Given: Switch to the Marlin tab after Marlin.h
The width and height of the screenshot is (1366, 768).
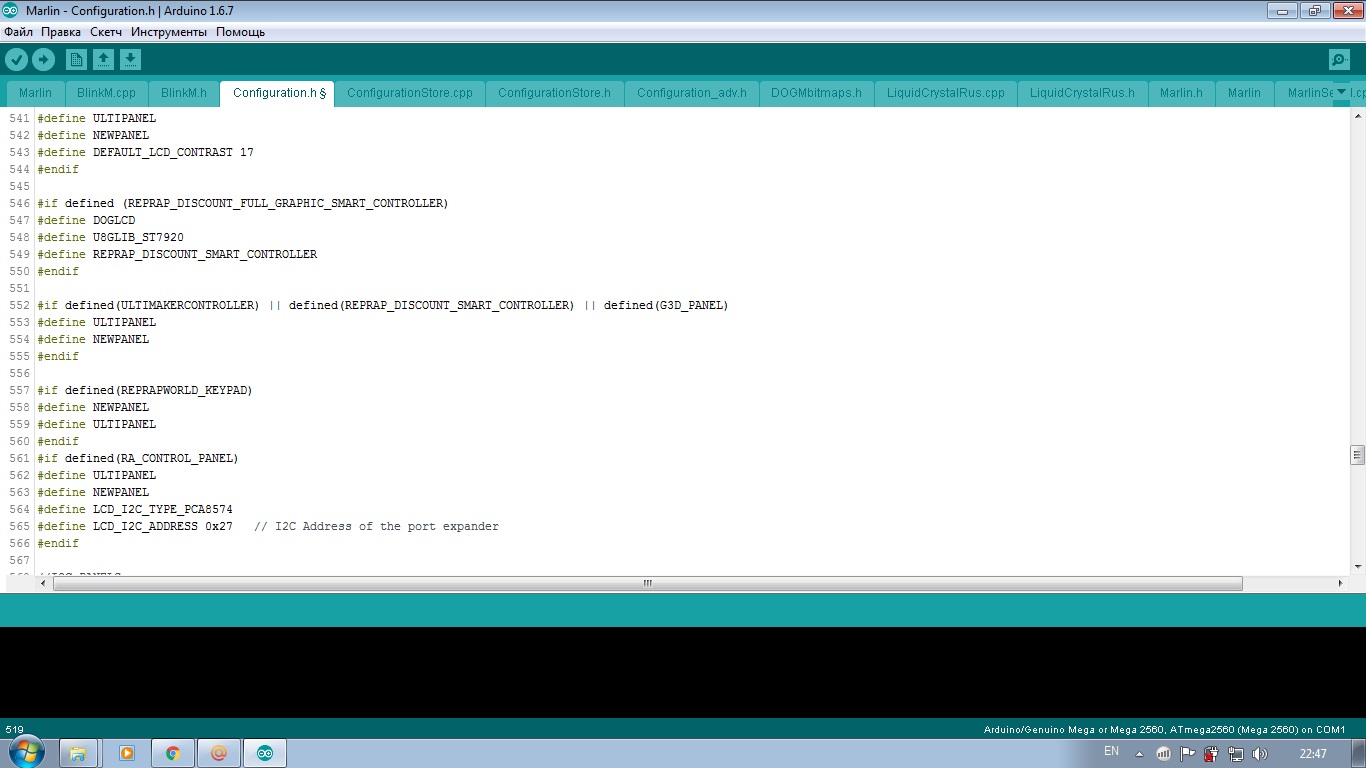Looking at the screenshot, I should pyautogui.click(x=1244, y=93).
